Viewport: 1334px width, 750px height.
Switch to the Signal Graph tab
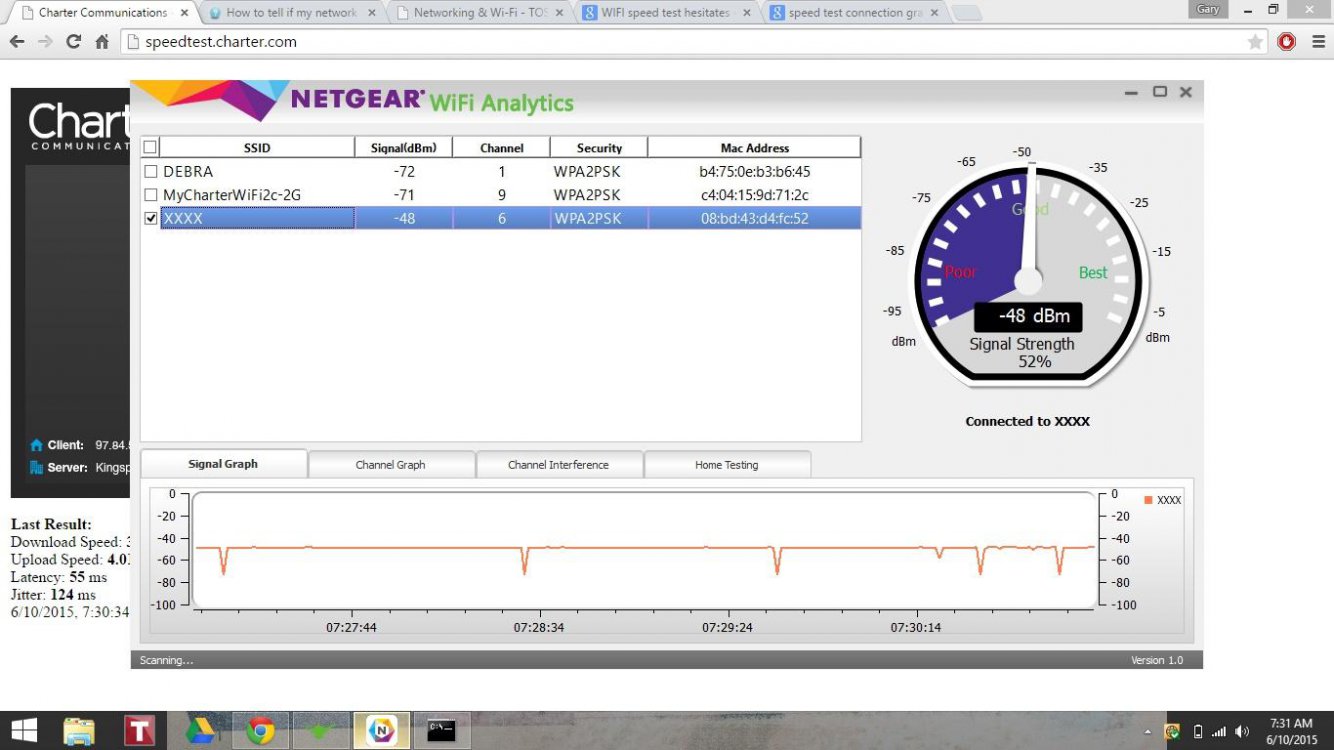pyautogui.click(x=223, y=464)
